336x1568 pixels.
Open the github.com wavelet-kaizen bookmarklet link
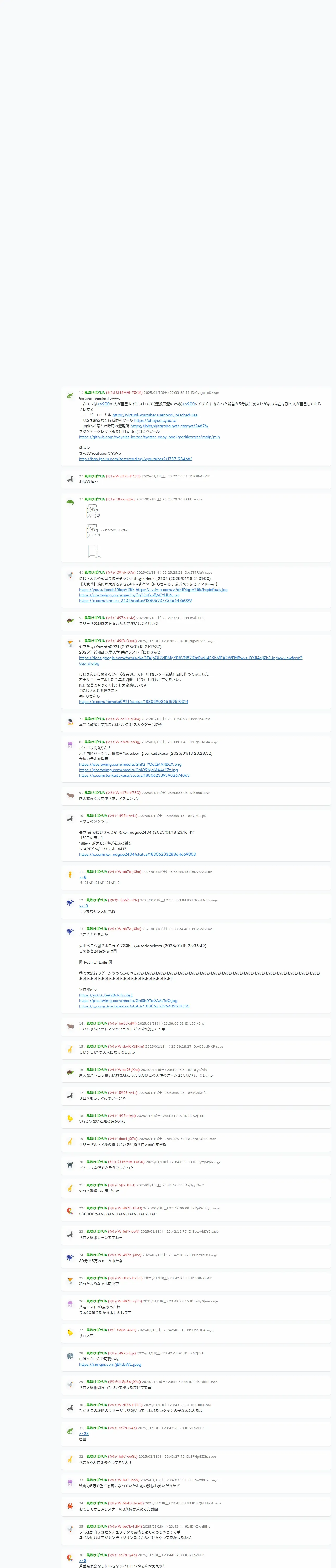149,437
